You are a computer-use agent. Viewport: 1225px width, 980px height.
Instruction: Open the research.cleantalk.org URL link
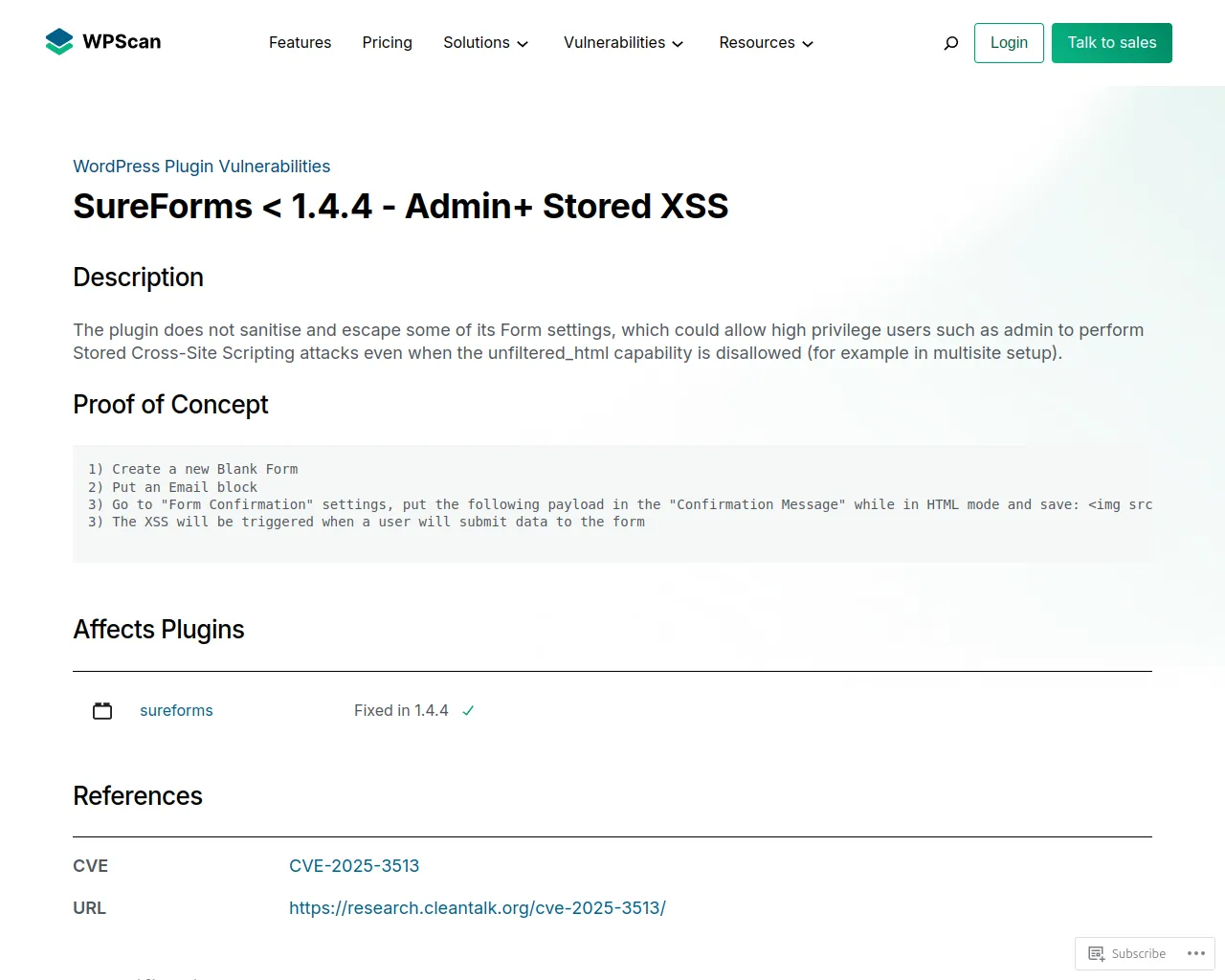(478, 908)
